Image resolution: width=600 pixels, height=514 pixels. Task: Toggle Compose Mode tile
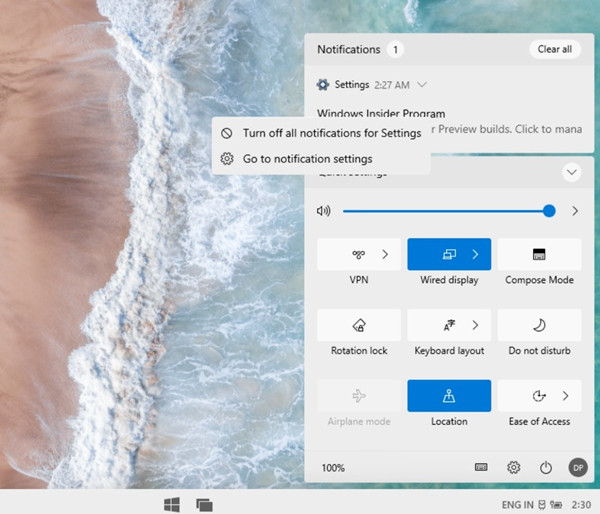(539, 254)
